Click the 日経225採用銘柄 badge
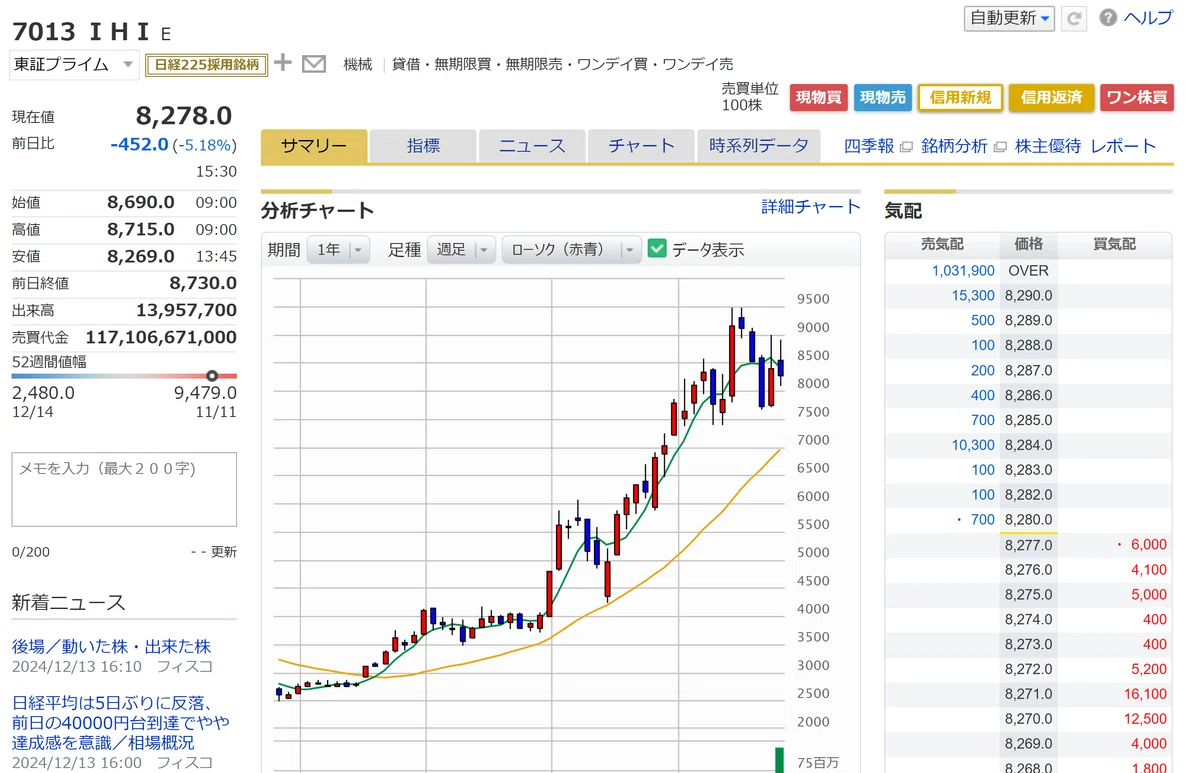The width and height of the screenshot is (1200, 773). (x=206, y=65)
